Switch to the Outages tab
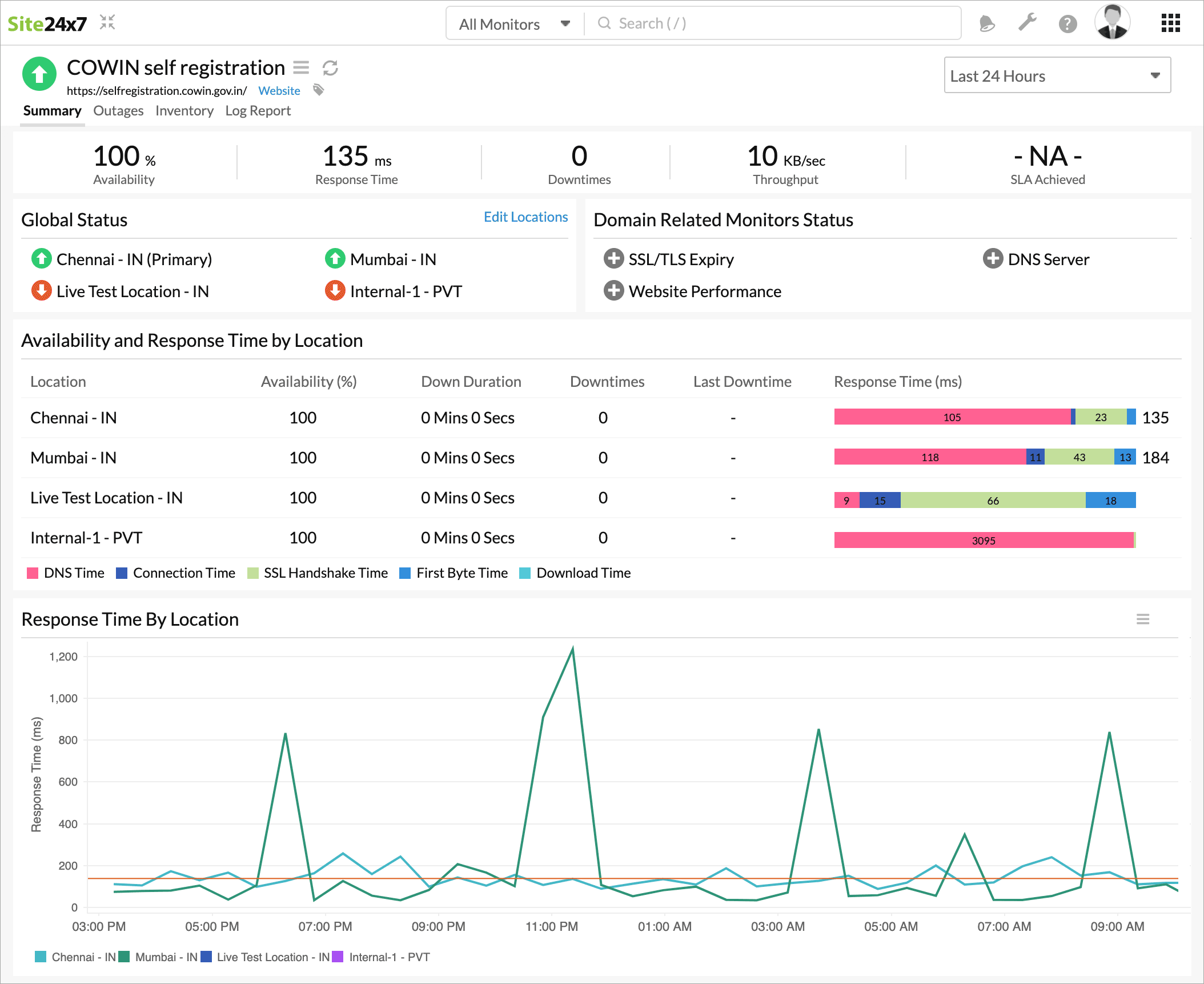The width and height of the screenshot is (1204, 984). [118, 111]
